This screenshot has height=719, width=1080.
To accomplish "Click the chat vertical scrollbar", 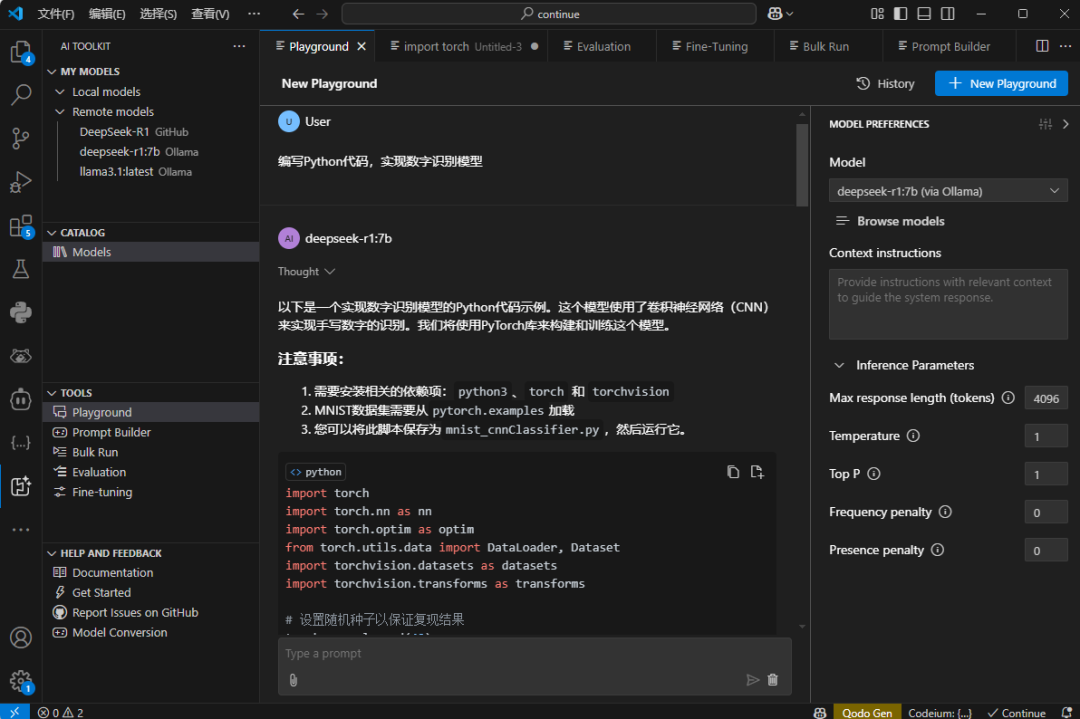I will (x=802, y=165).
